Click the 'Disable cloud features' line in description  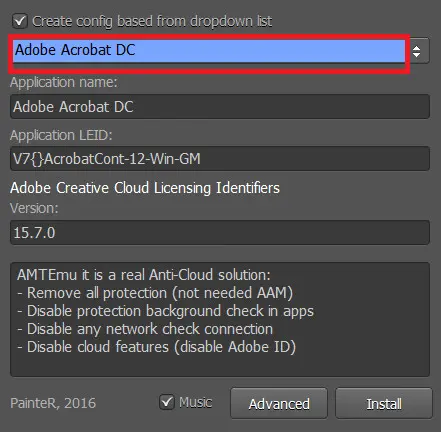156,347
